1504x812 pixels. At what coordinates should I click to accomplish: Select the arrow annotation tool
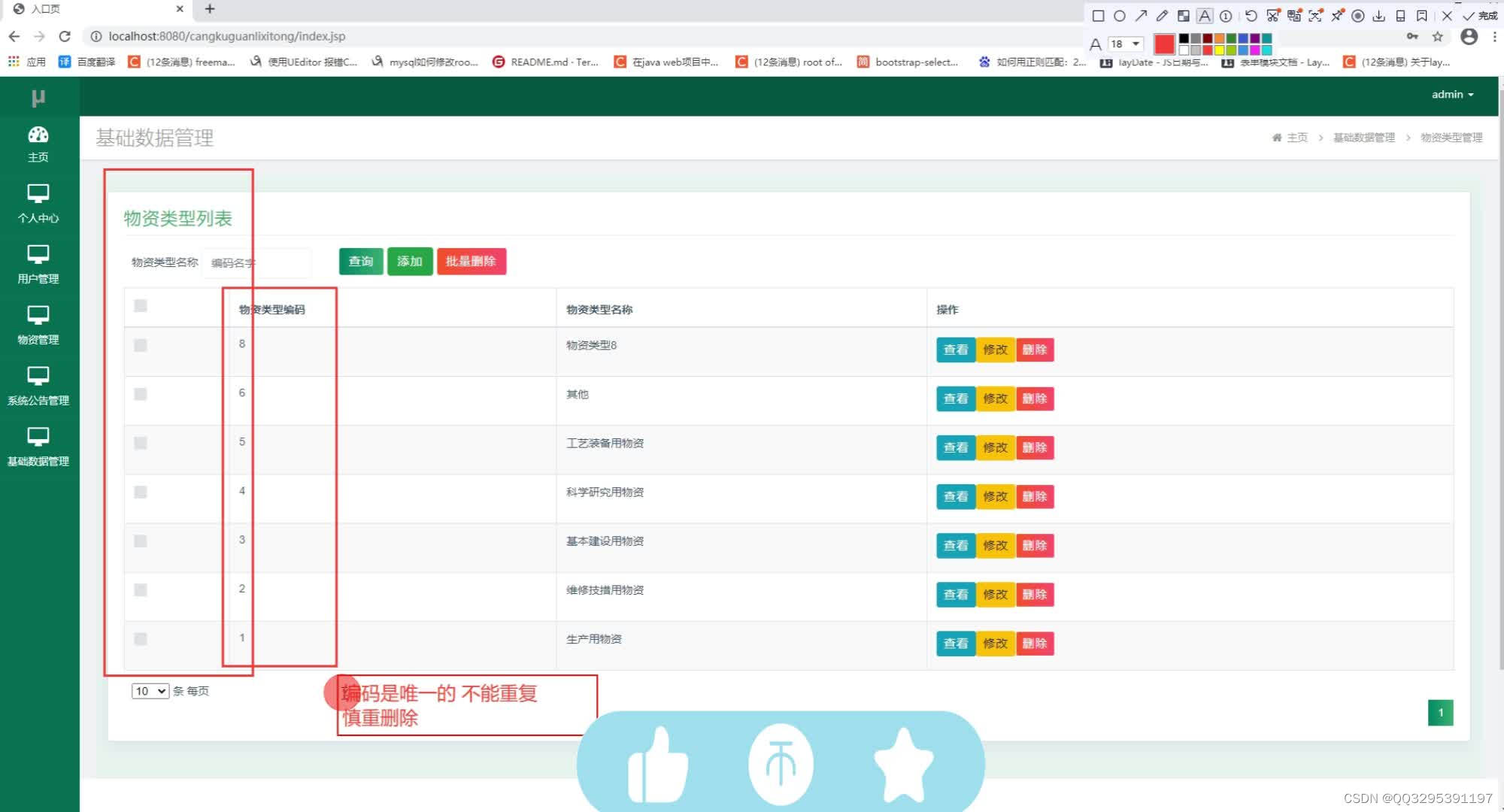1141,16
